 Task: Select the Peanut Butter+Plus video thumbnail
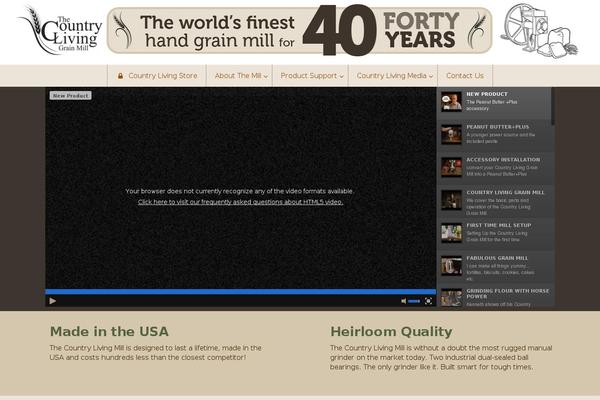[x=452, y=134]
